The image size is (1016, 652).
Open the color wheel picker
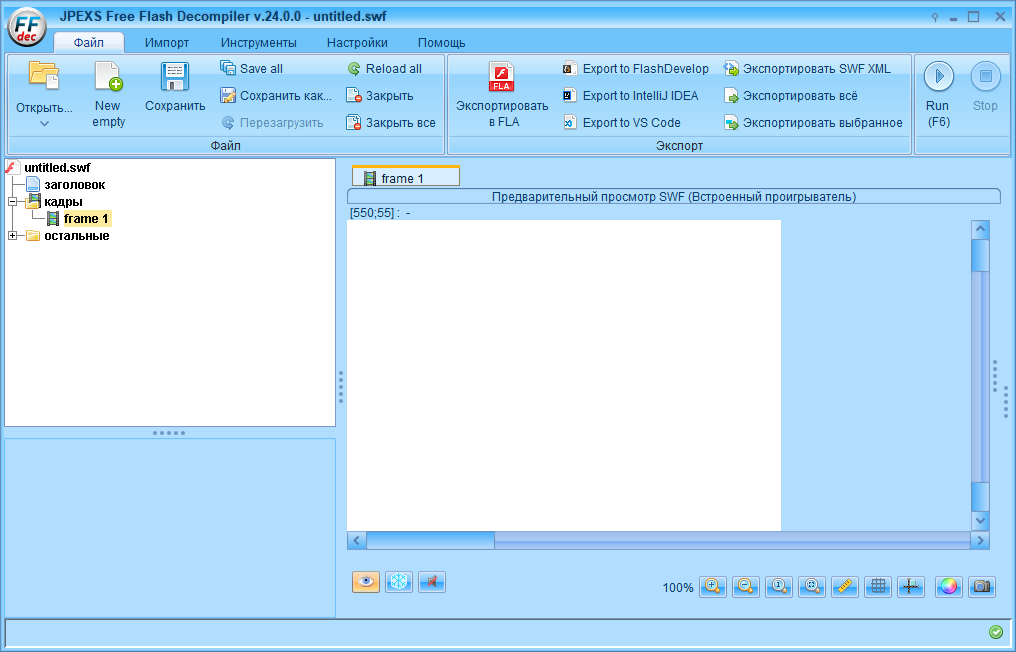[x=948, y=587]
